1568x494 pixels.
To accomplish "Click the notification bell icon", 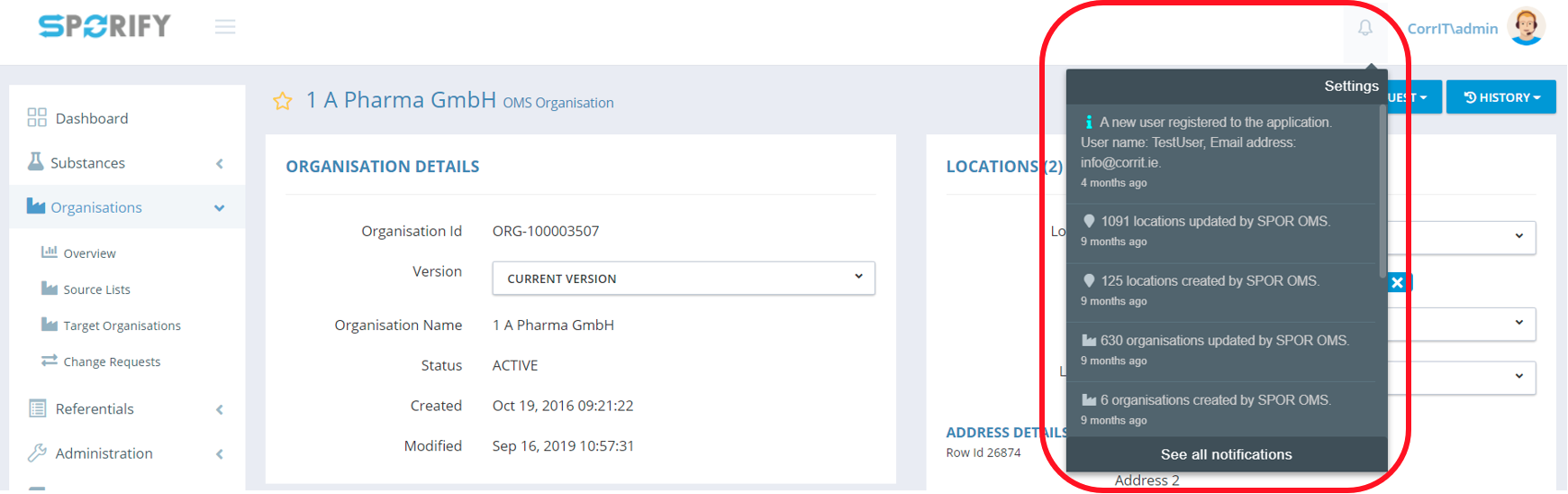I will click(x=1365, y=28).
